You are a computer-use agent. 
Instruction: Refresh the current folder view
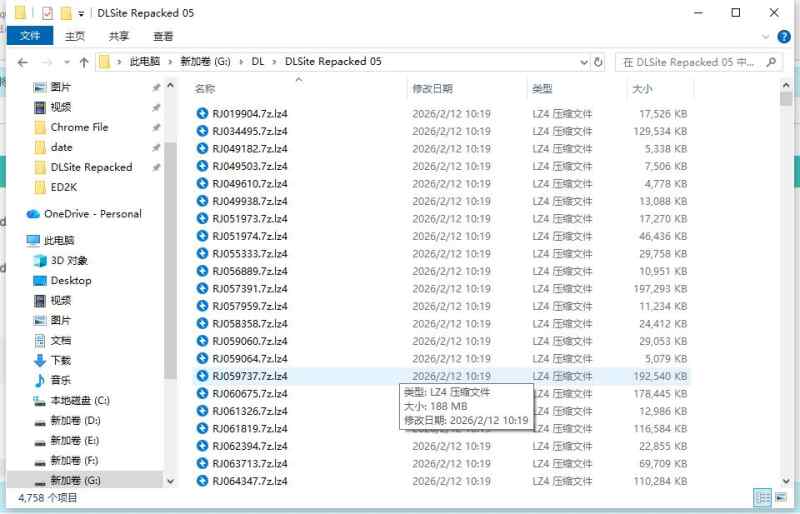click(x=598, y=62)
